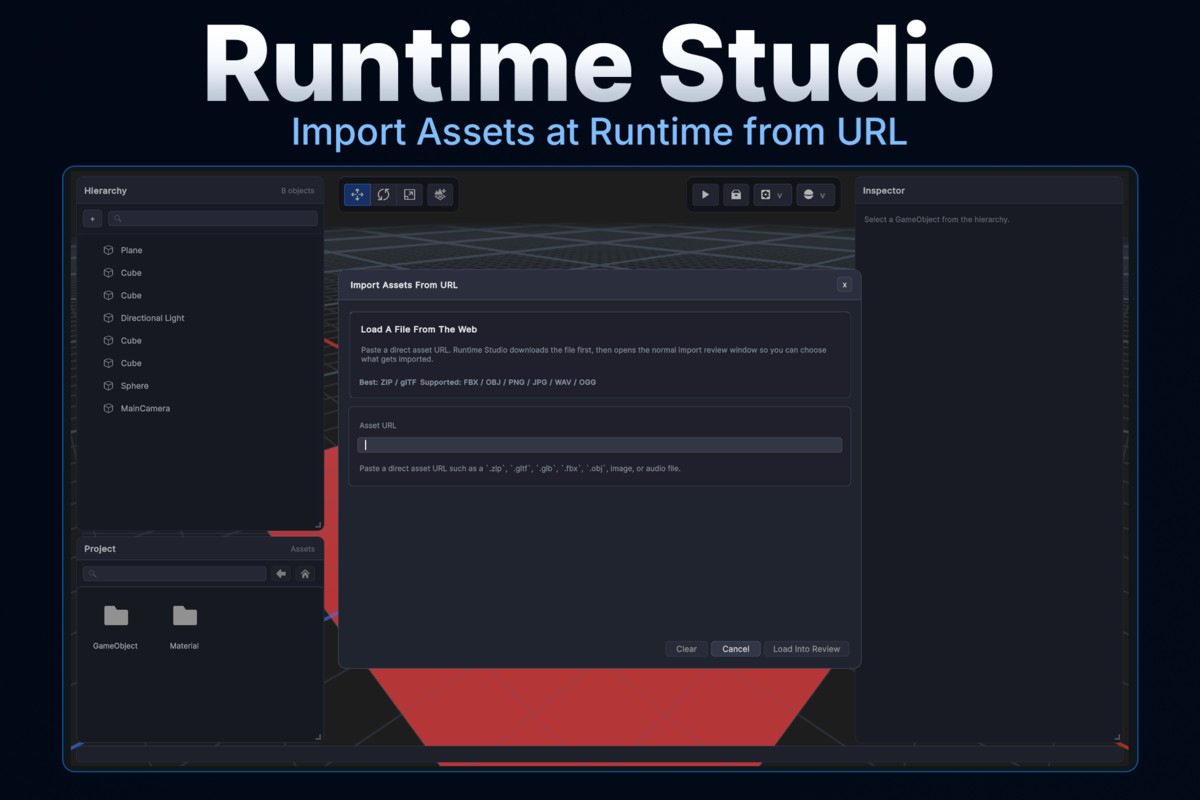Click the 'Assets' breadcrumb in Project panel
Screen dimensions: 1200x800
(303, 549)
